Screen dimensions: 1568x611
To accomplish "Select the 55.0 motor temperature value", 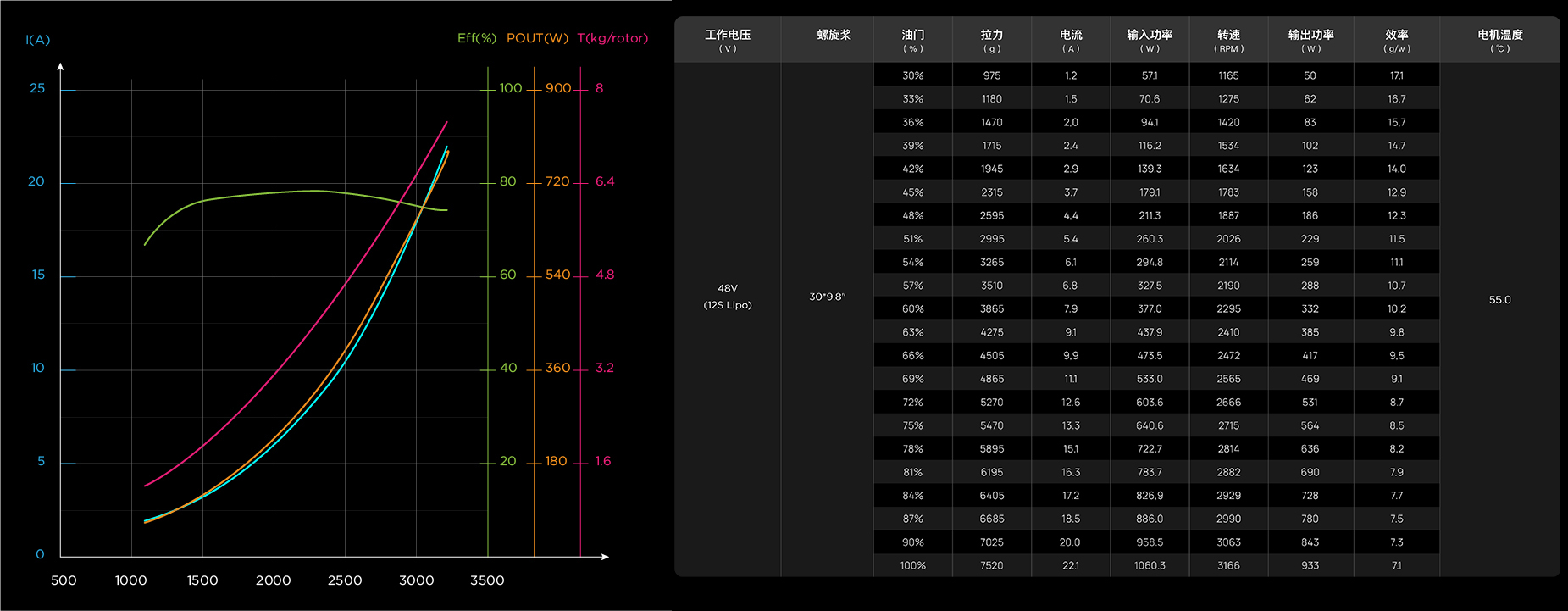I will click(1499, 300).
